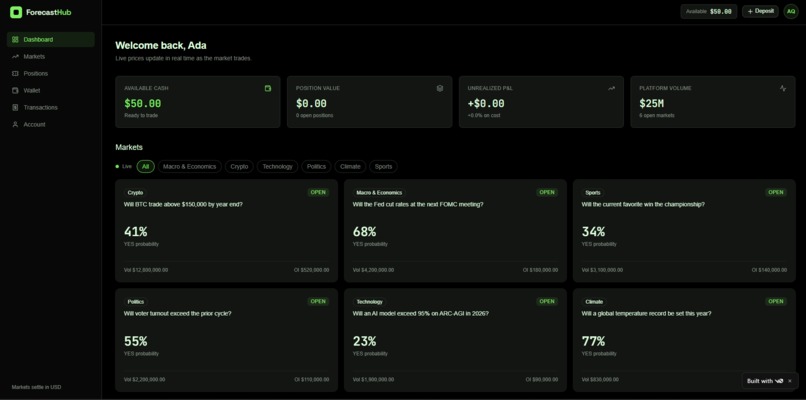
Task: Click the Dashboard sidebar icon
Action: click(x=15, y=40)
